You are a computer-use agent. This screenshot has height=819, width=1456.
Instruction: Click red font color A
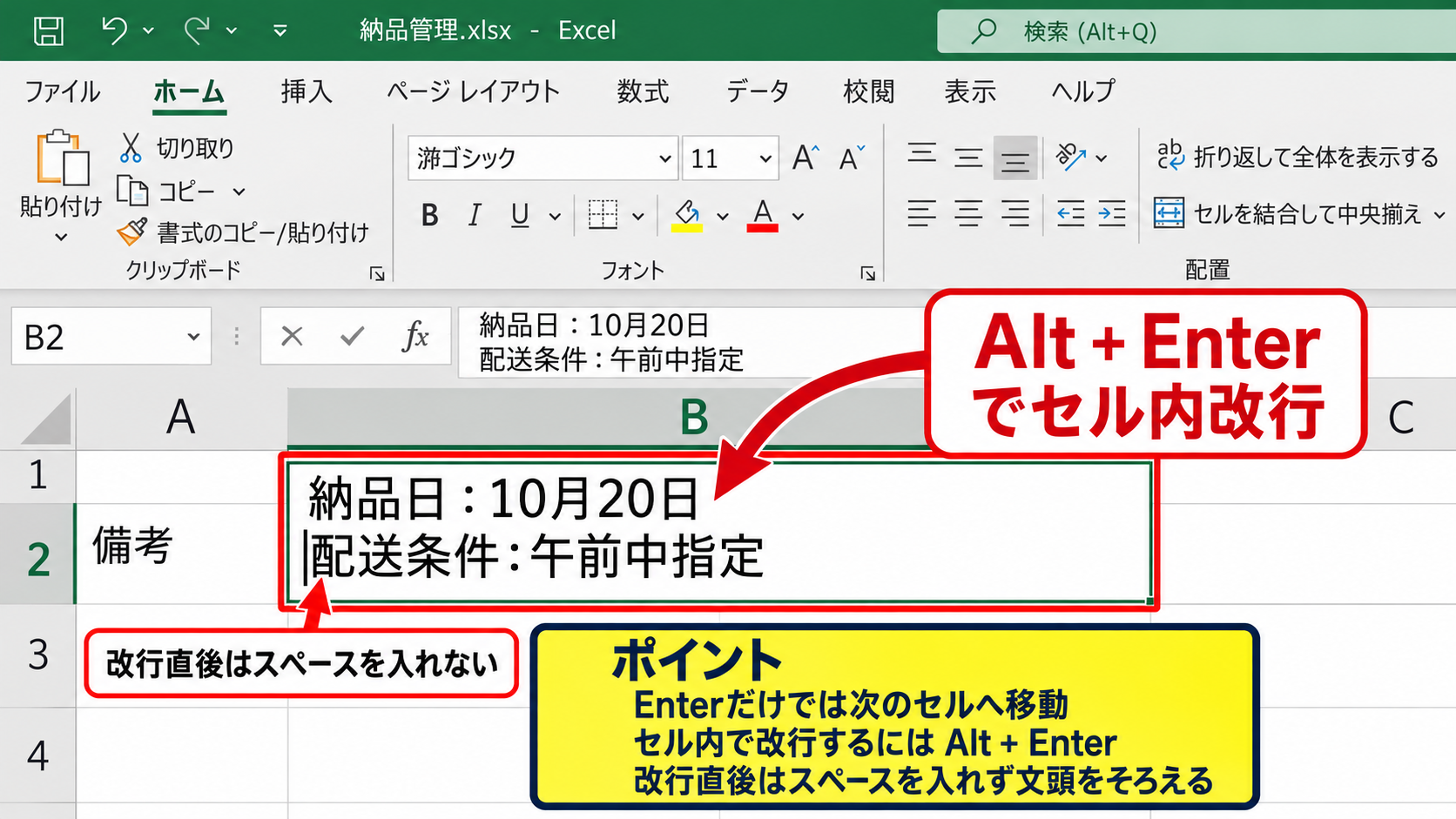[x=763, y=215]
